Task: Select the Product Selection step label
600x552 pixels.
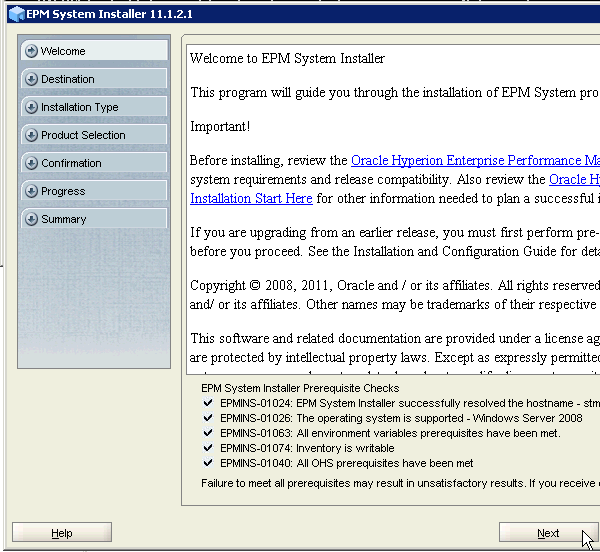Action: pyautogui.click(x=83, y=135)
